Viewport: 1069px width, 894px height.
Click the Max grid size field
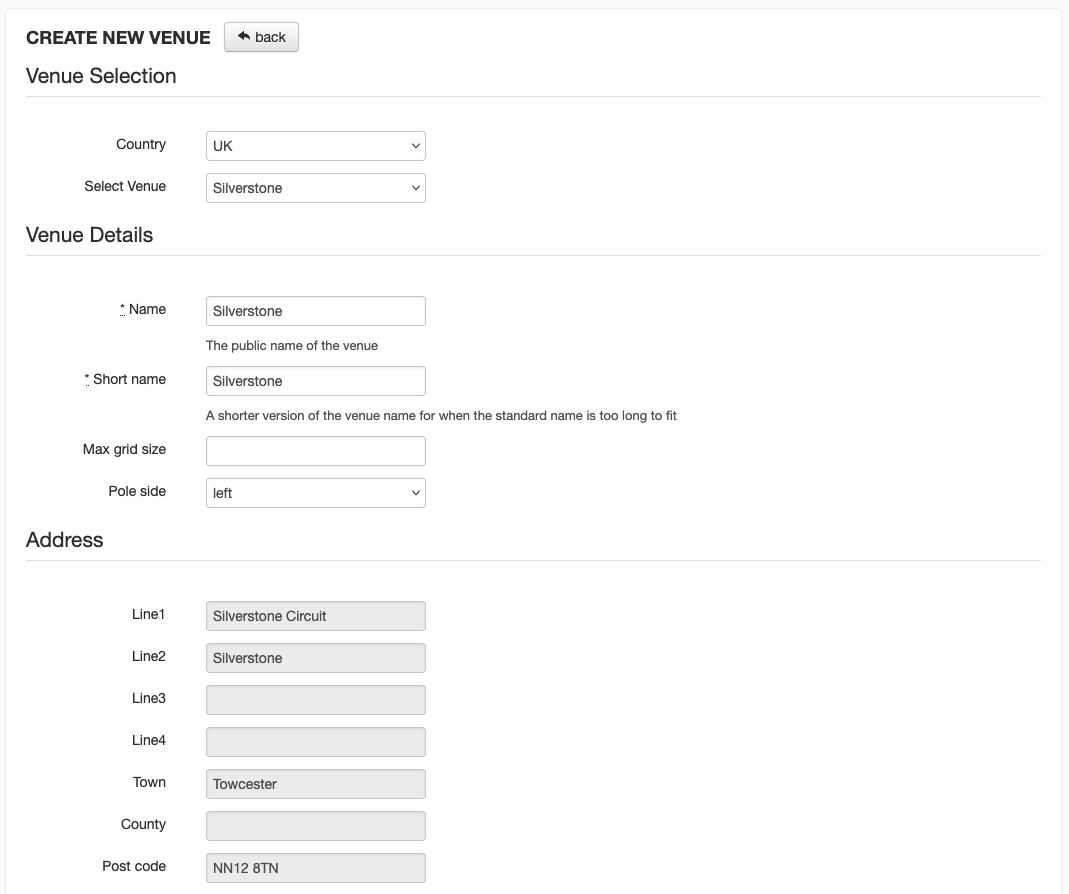pos(316,451)
